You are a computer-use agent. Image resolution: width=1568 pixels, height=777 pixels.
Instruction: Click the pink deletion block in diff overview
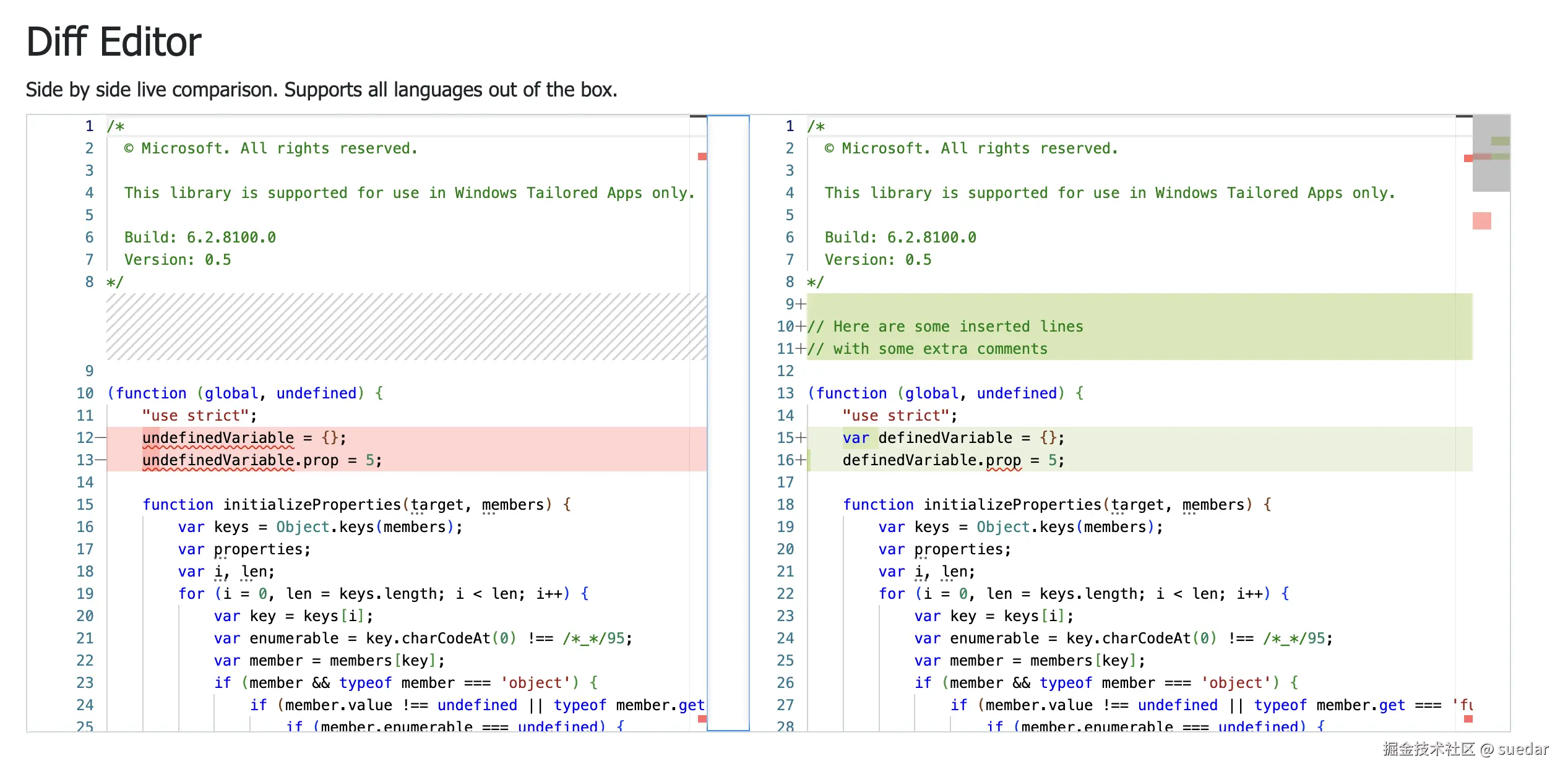click(1481, 221)
